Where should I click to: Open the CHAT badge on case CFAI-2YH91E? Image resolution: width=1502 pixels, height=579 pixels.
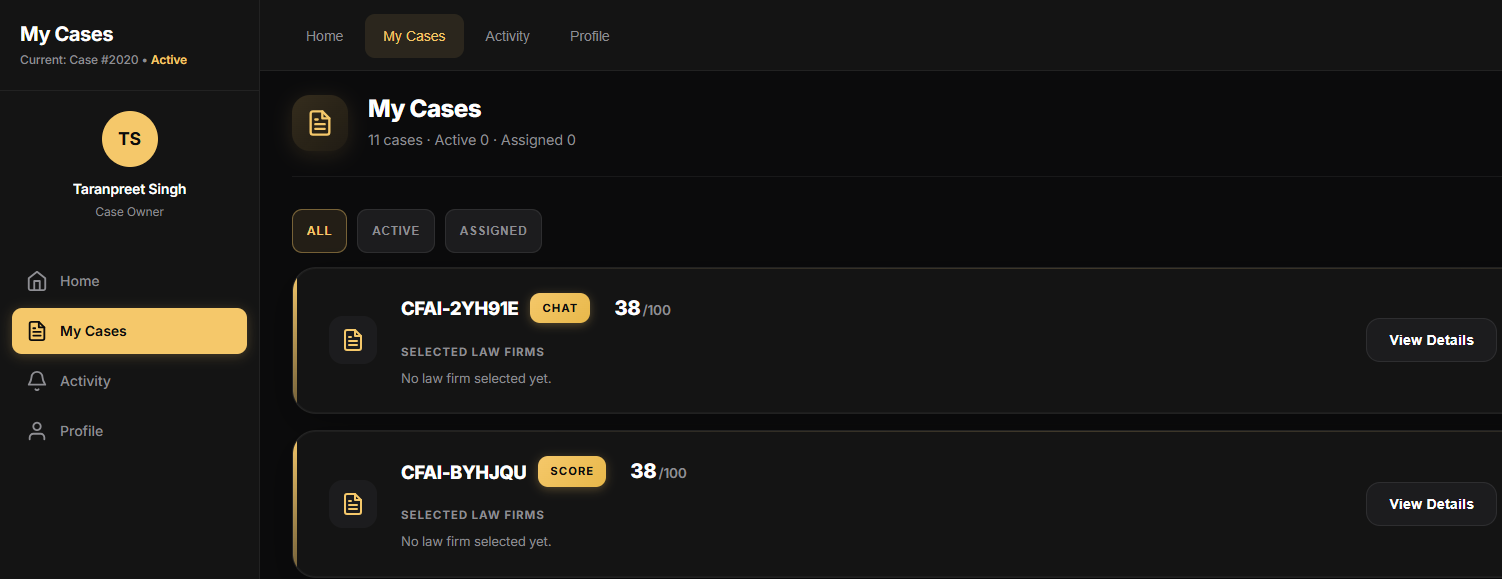point(559,308)
